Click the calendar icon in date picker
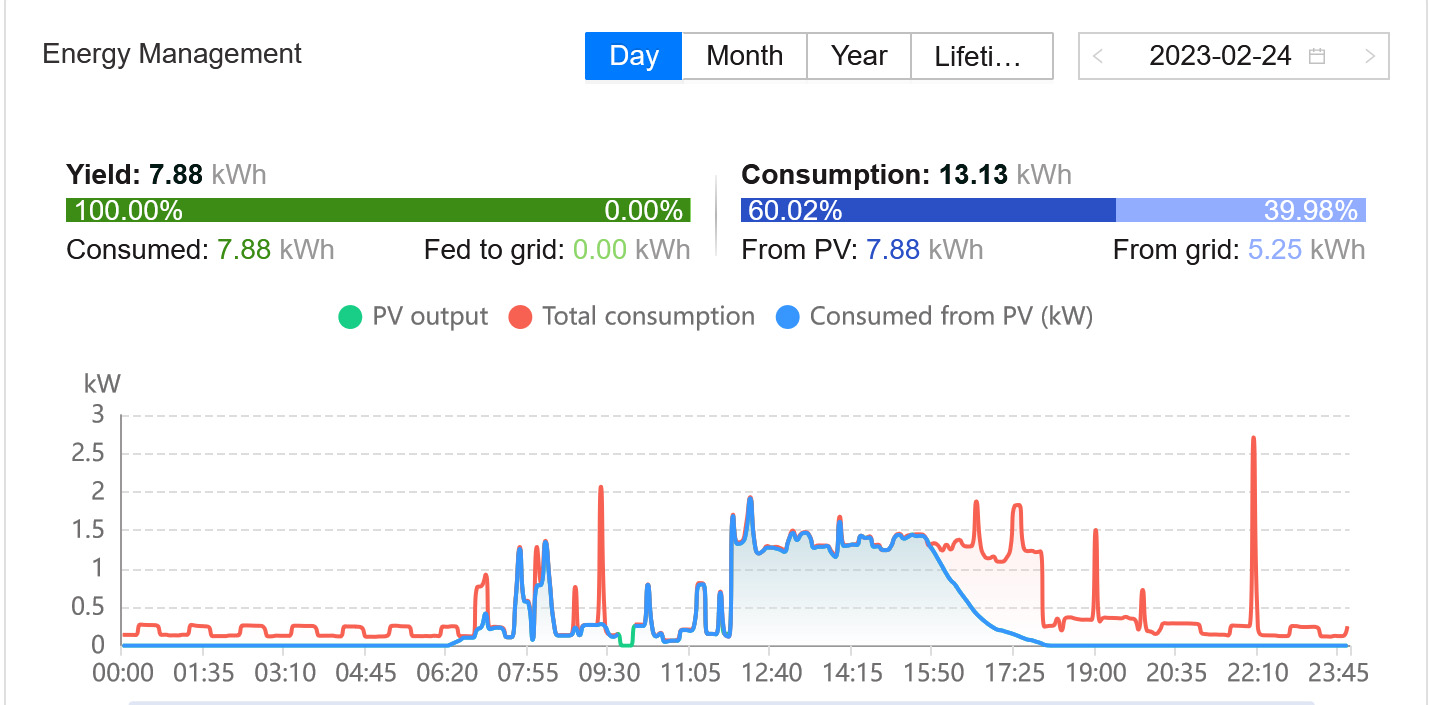 point(1317,56)
